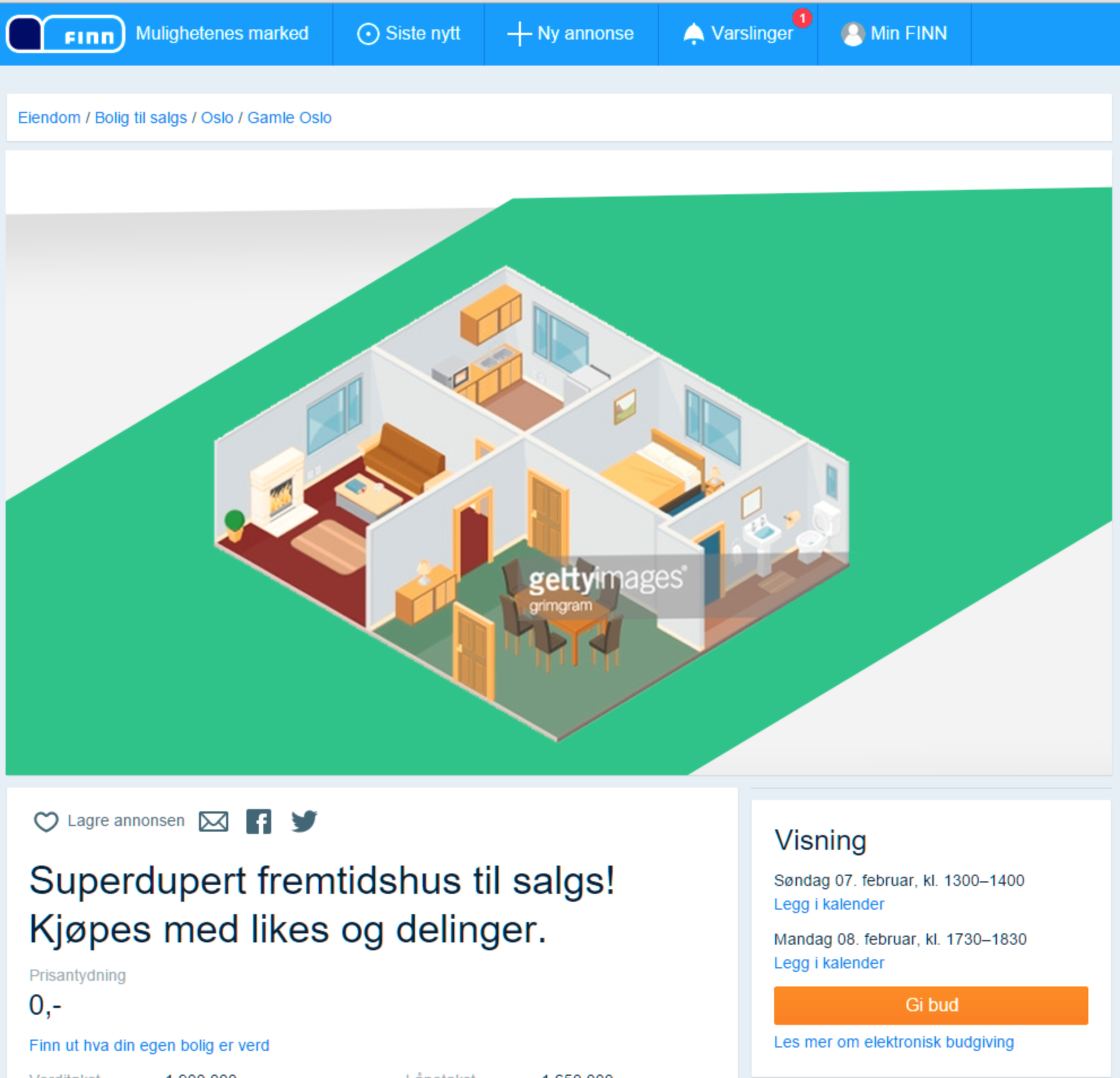
Task: Click the Visning heading
Action: point(821,840)
